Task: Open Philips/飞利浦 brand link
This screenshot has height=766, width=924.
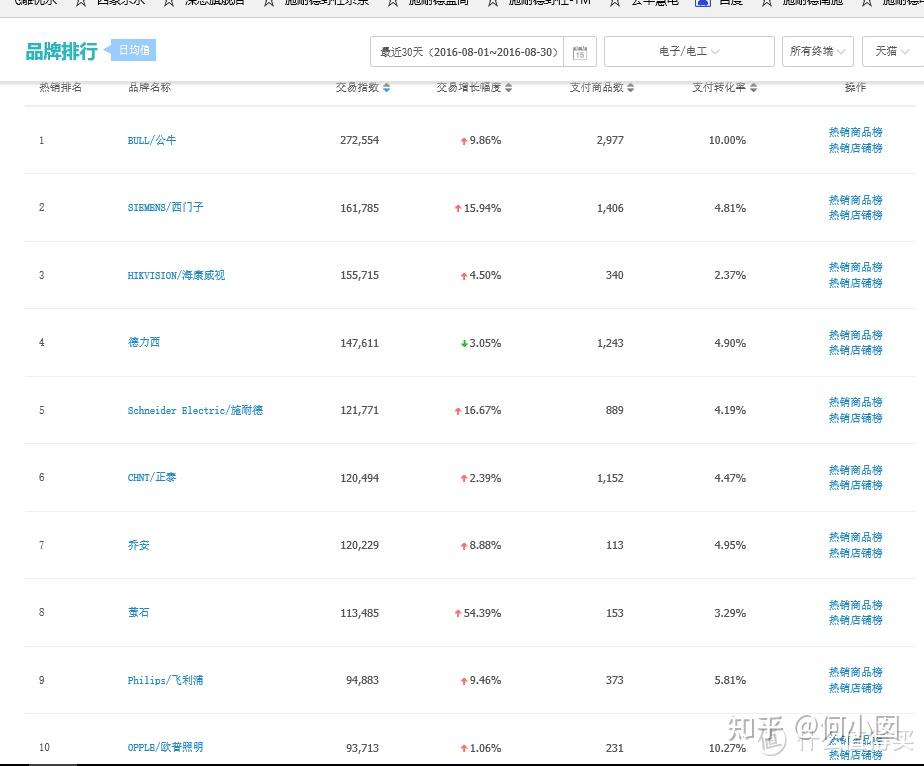Action: [165, 680]
